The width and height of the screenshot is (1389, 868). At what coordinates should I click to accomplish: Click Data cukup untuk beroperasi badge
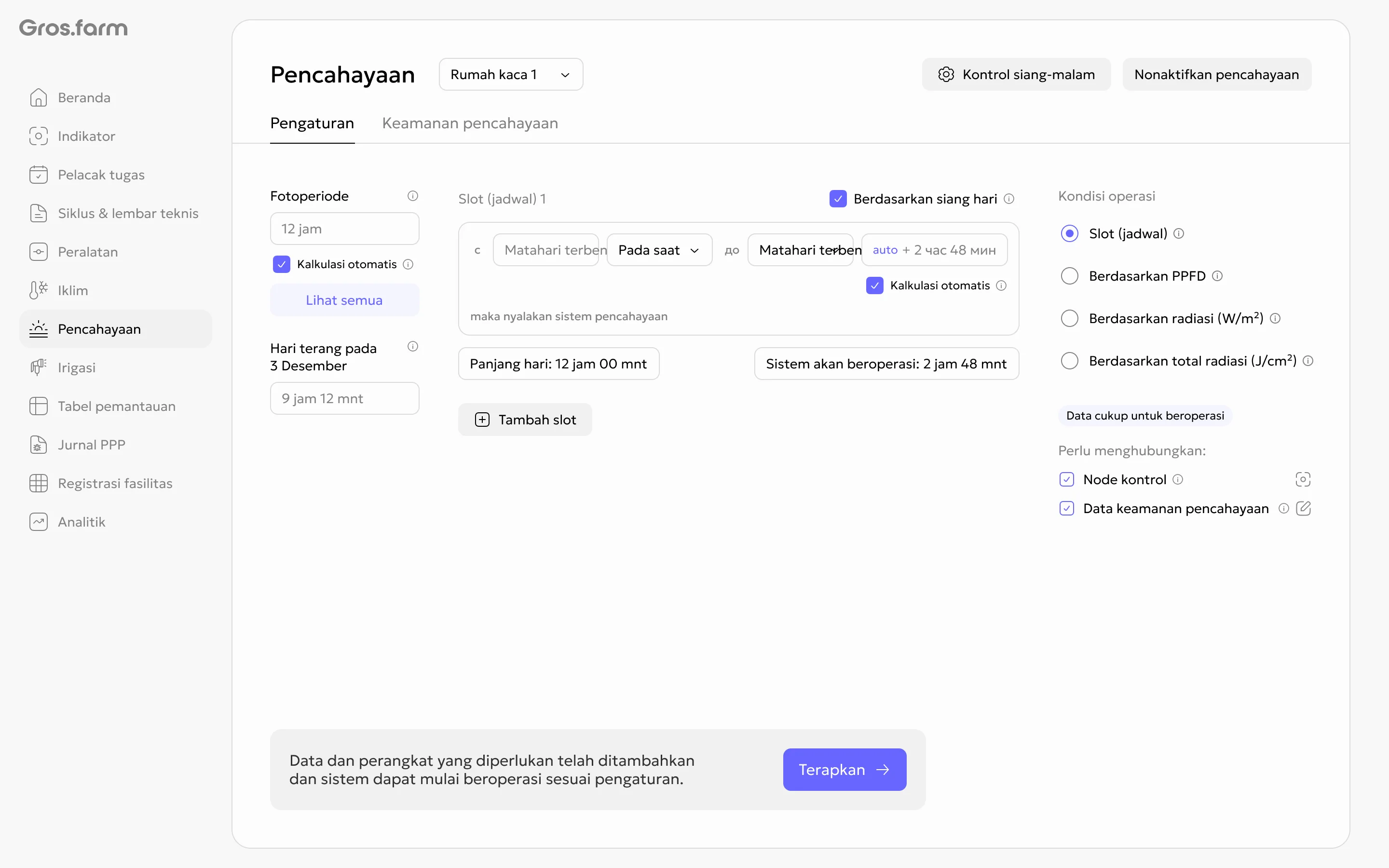point(1145,415)
